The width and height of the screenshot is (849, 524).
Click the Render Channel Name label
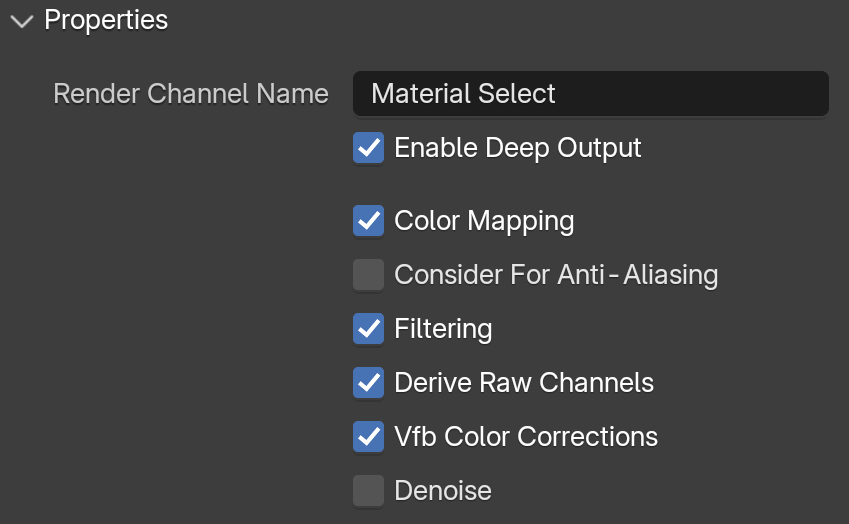(x=191, y=93)
